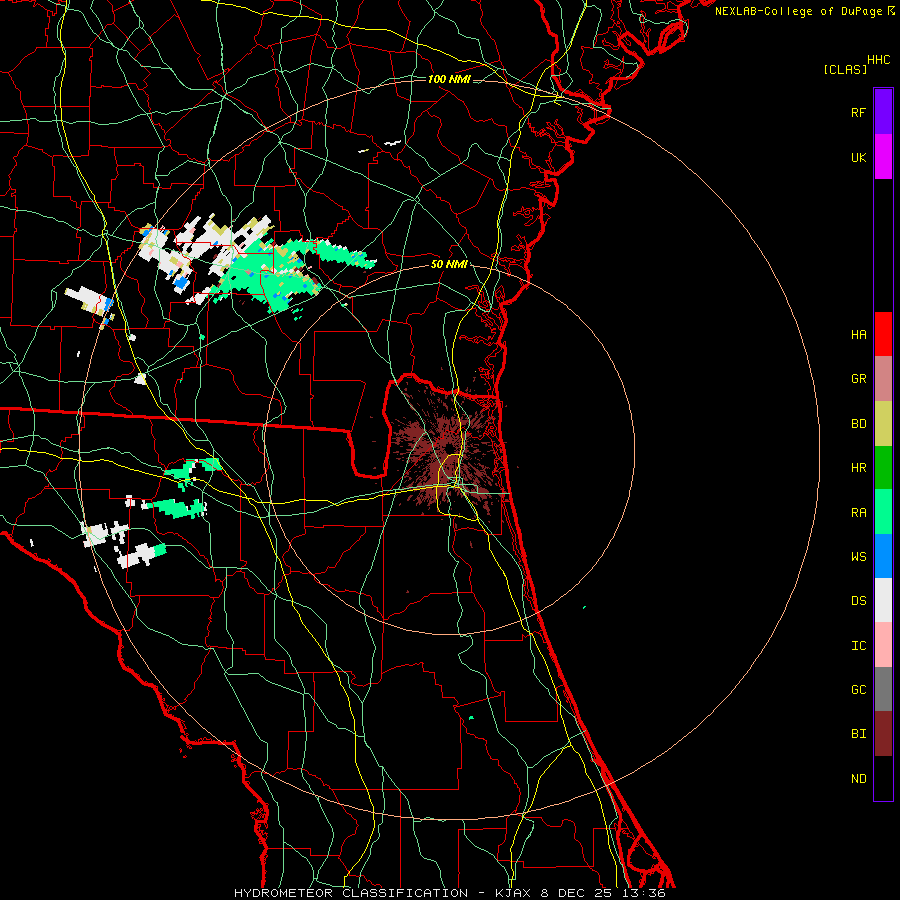900x900 pixels.
Task: Click the ND legend label
Action: click(858, 779)
